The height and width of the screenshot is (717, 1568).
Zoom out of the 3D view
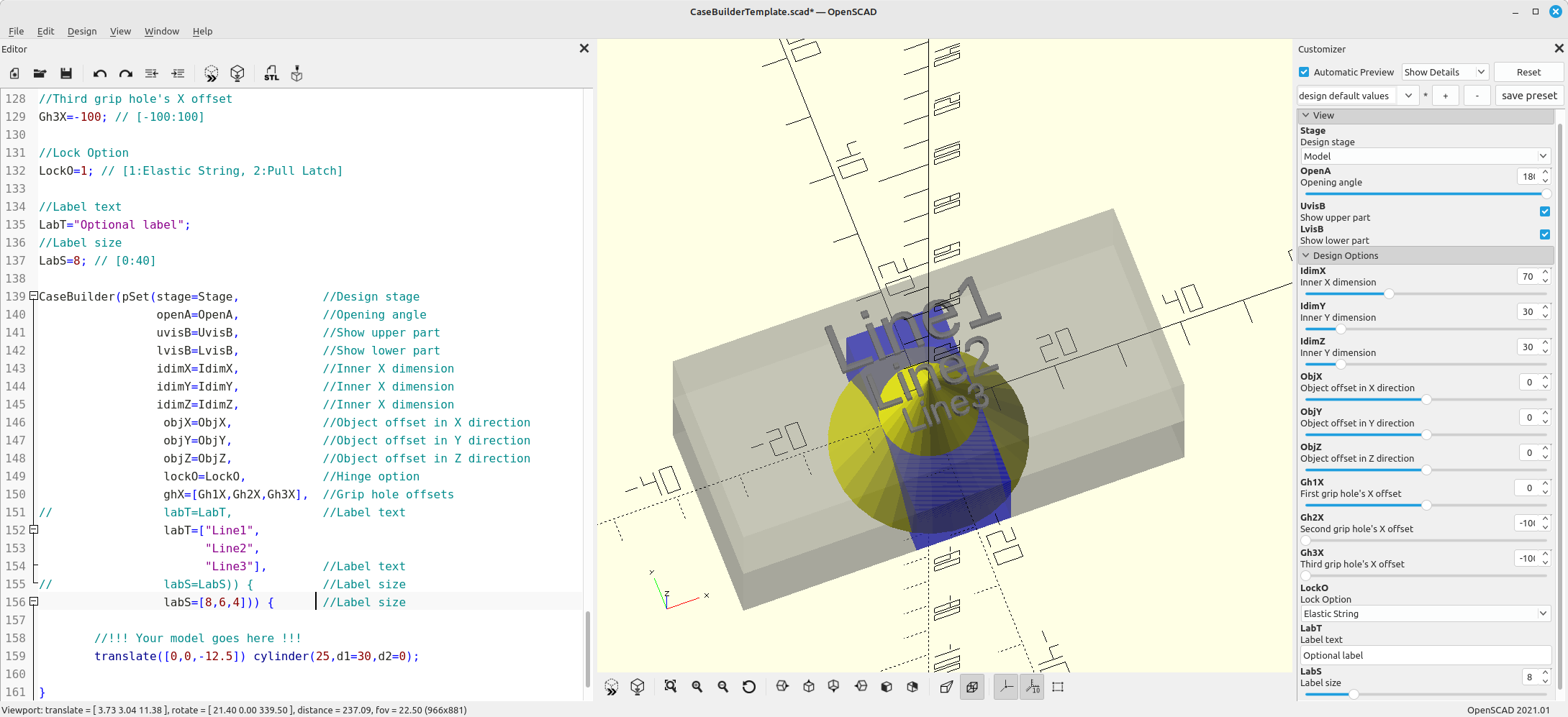click(x=723, y=687)
